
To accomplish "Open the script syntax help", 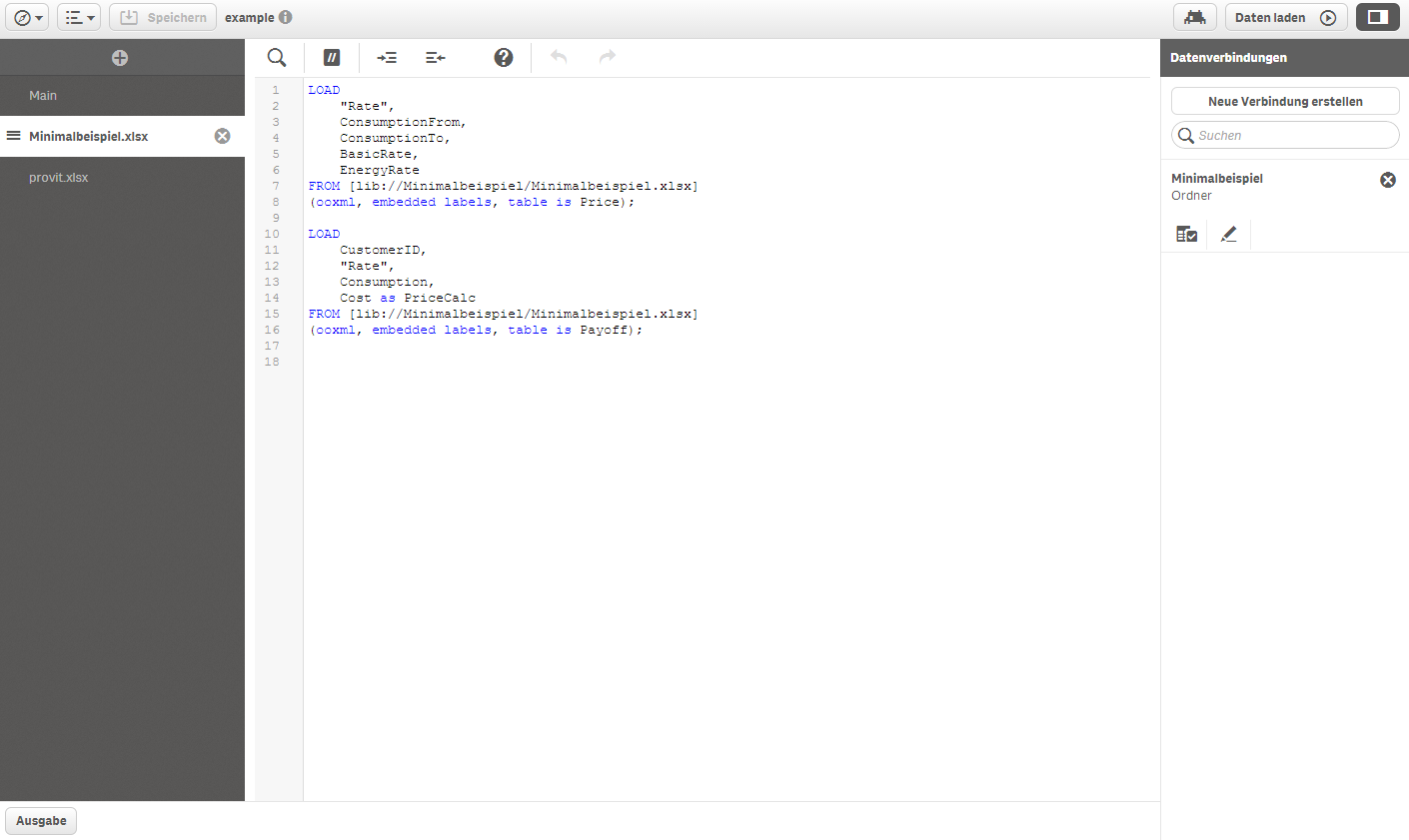I will [x=504, y=58].
